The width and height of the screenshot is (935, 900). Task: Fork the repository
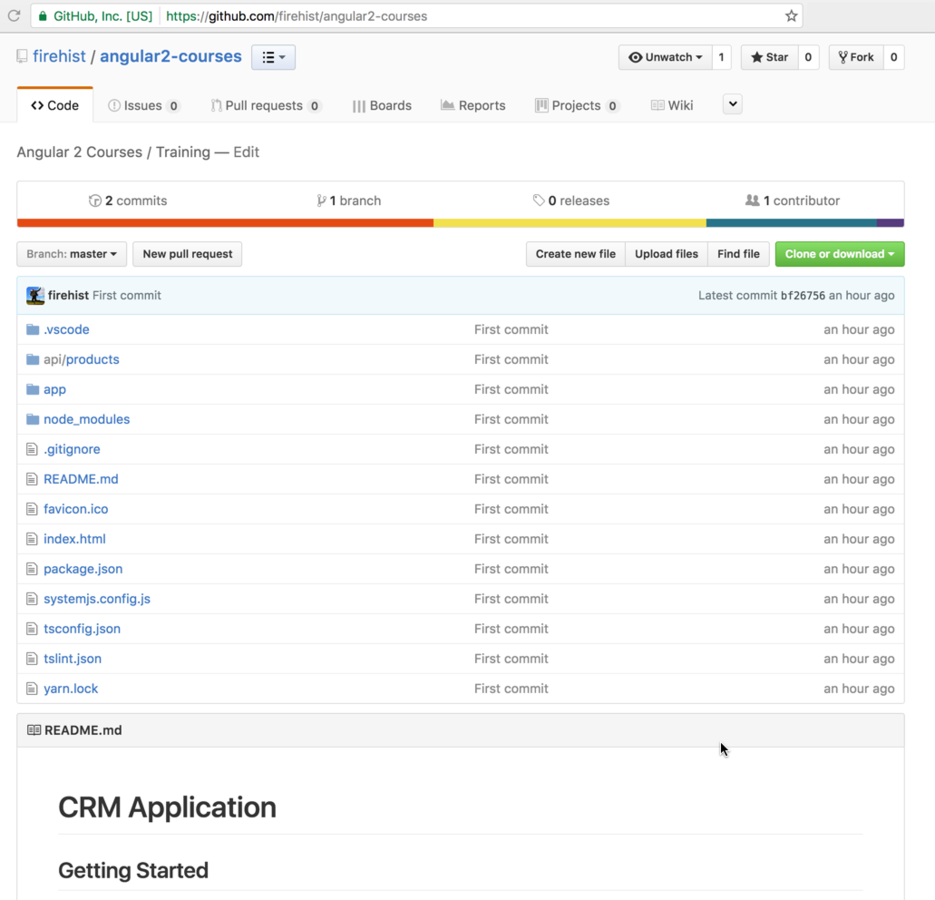pyautogui.click(x=856, y=57)
